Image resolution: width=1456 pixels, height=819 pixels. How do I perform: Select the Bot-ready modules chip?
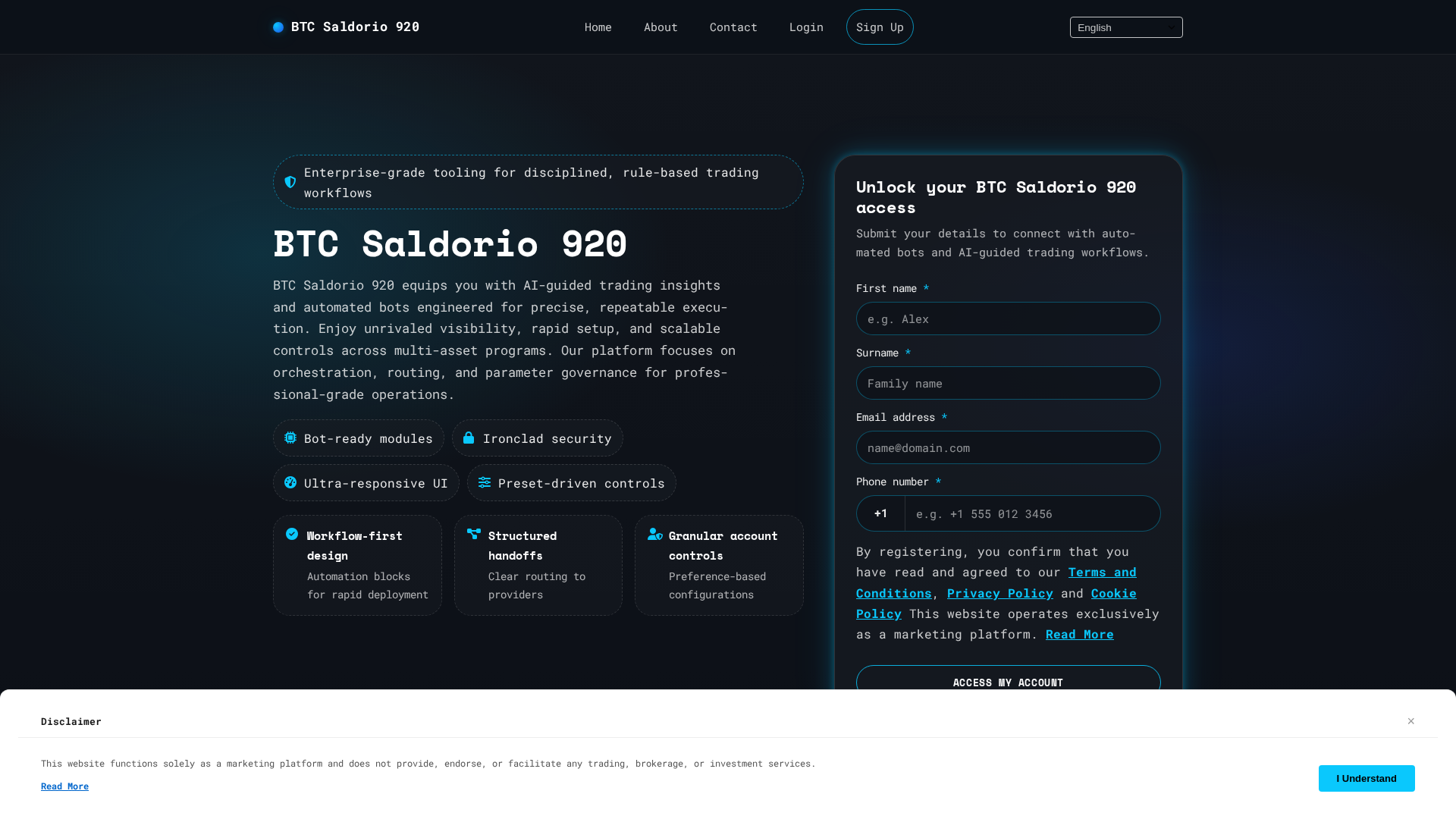tap(359, 438)
